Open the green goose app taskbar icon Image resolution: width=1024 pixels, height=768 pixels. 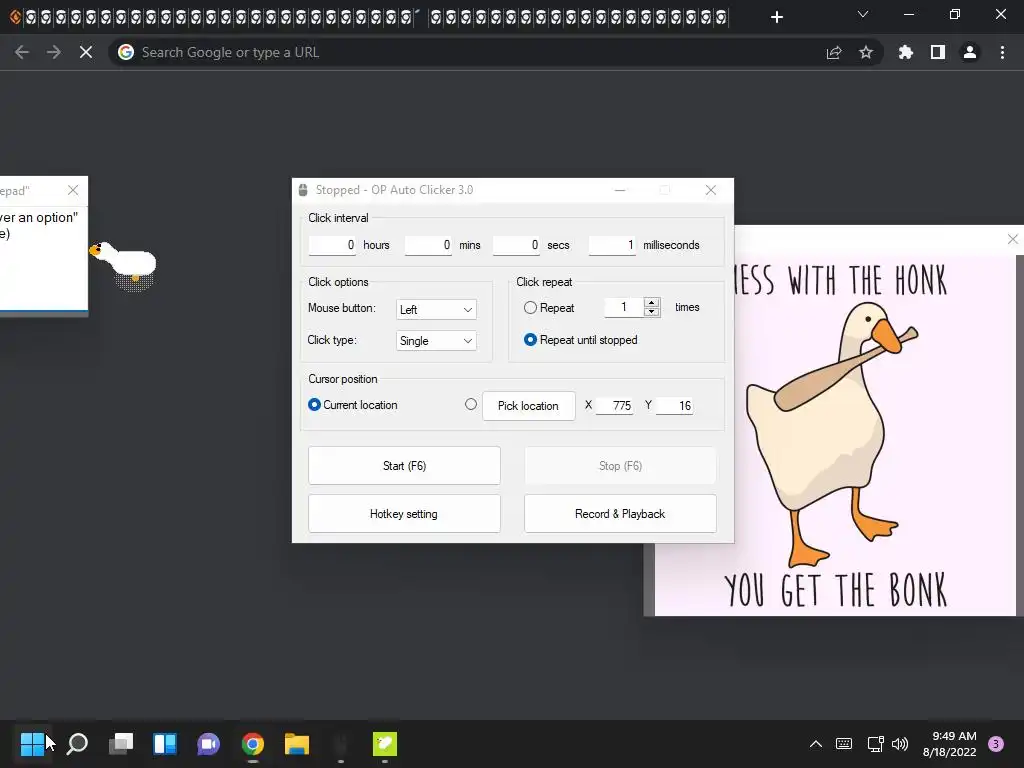[385, 743]
